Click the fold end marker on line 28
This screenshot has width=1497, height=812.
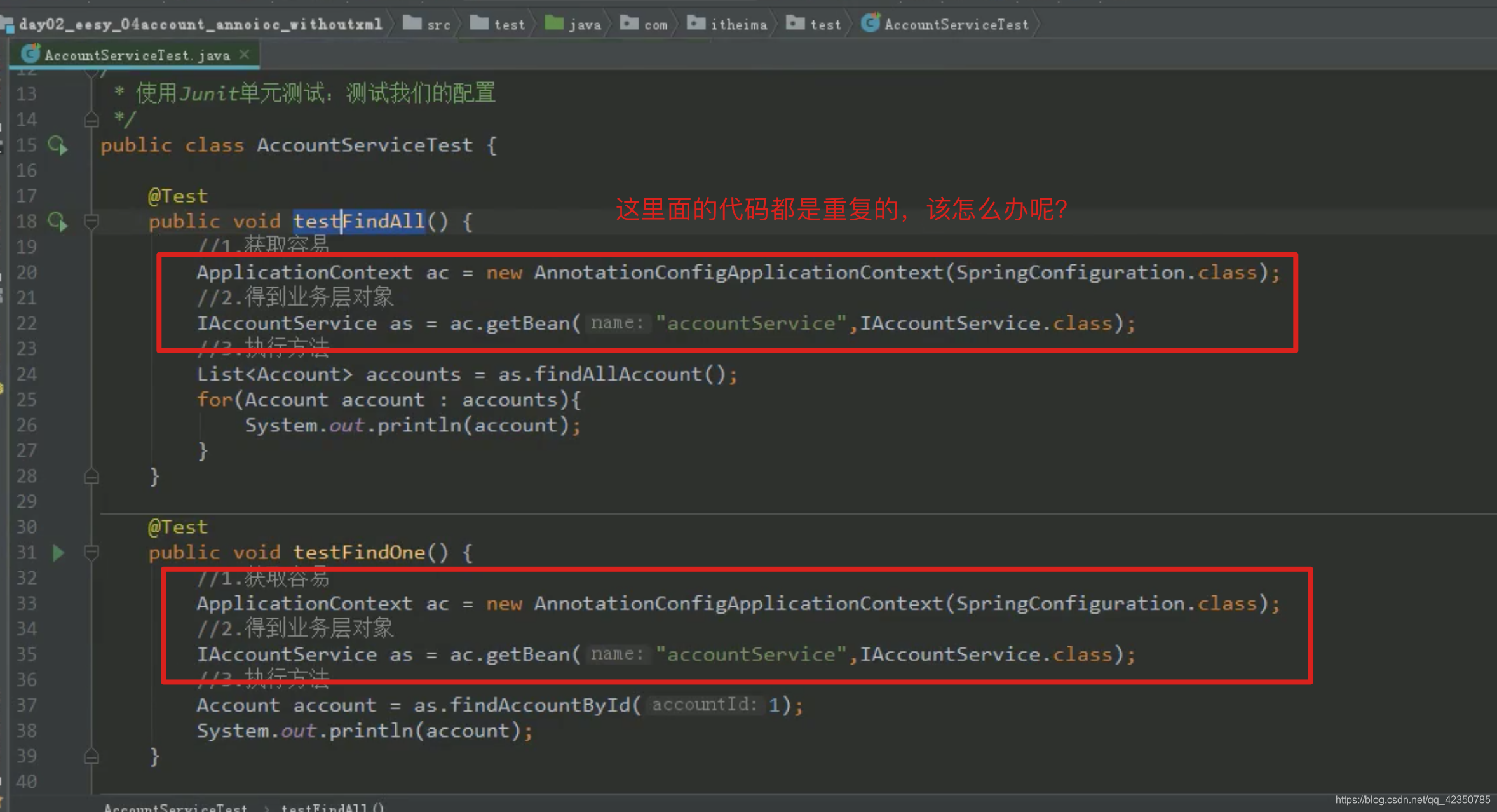pos(91,477)
